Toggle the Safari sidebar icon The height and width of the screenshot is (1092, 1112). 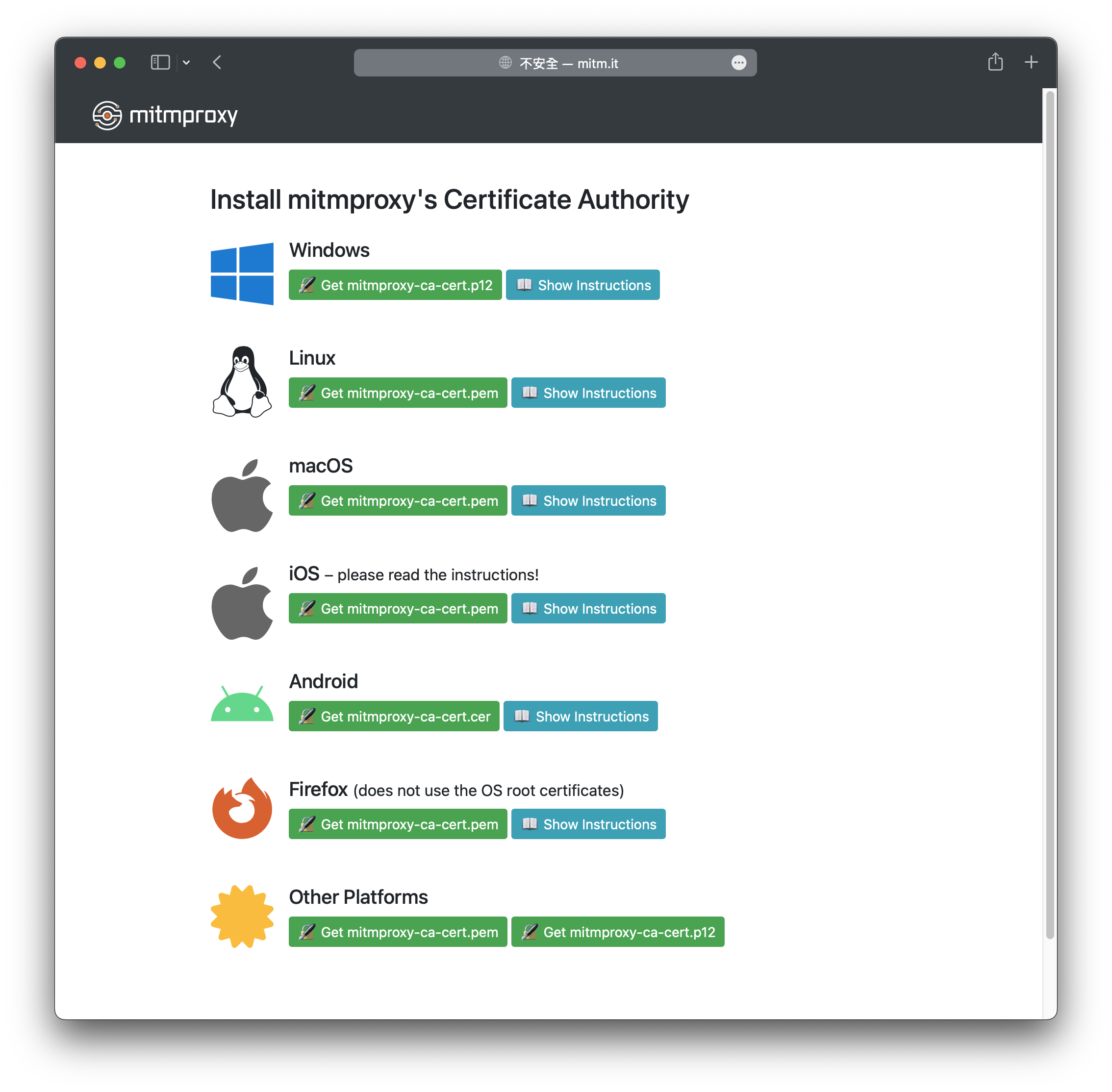[x=160, y=63]
